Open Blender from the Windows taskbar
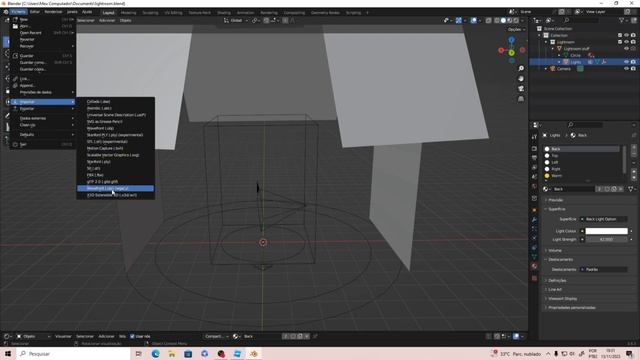 [x=254, y=353]
